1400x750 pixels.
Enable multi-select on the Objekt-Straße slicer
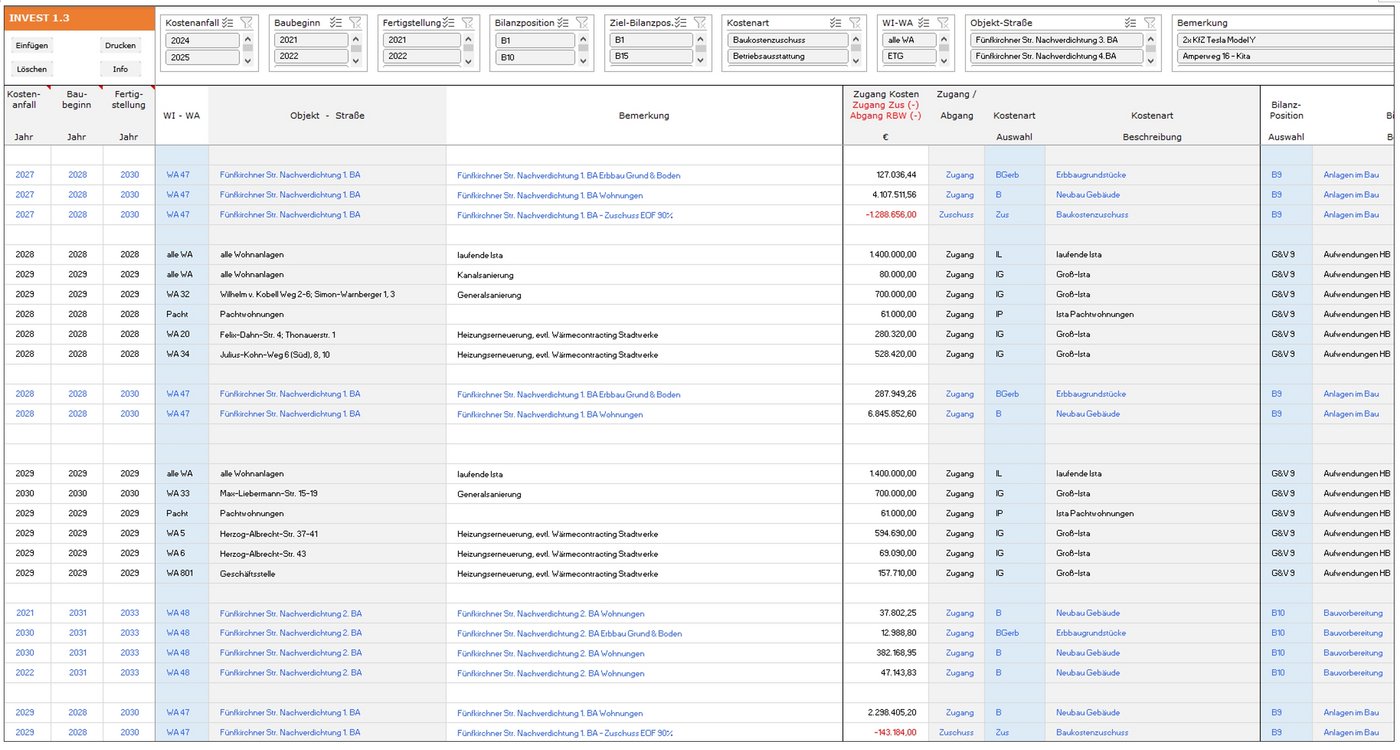click(x=1130, y=22)
